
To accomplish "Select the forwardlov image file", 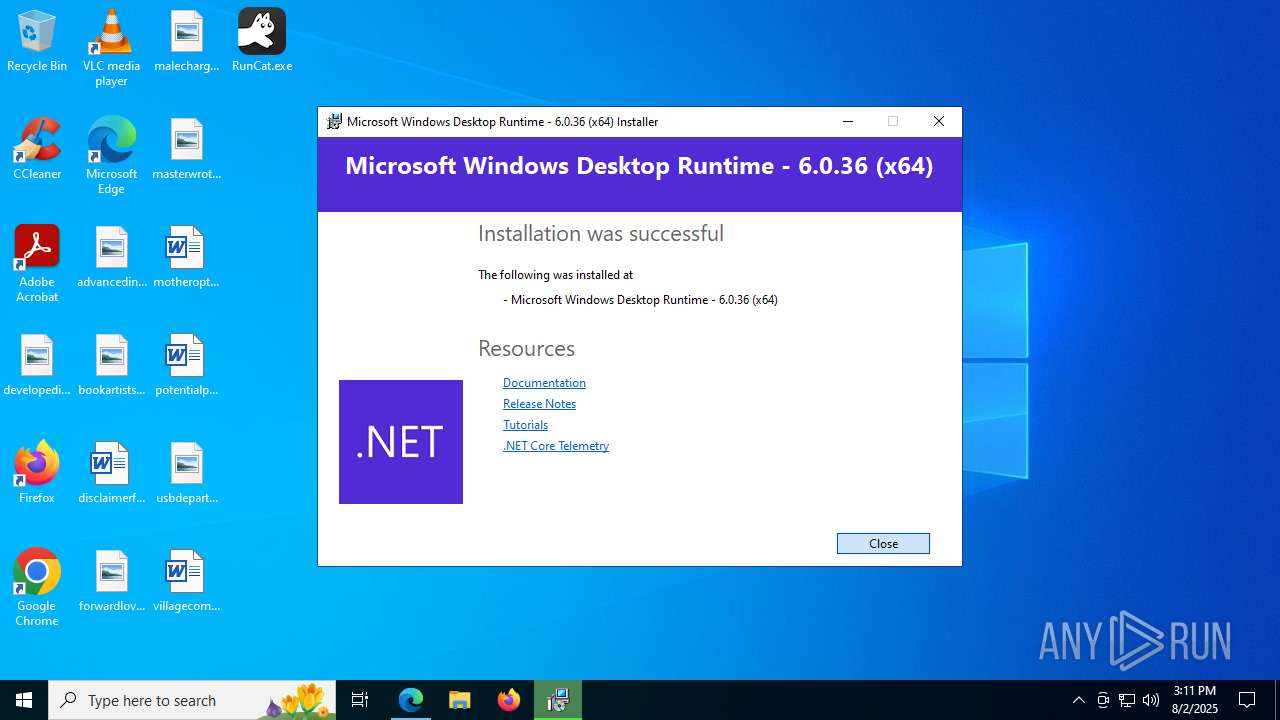I will tap(111, 581).
